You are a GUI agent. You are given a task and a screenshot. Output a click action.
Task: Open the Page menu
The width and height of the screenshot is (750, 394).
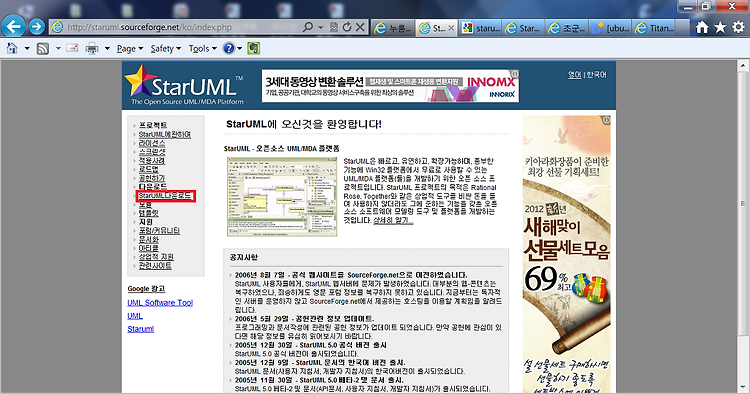coord(130,49)
